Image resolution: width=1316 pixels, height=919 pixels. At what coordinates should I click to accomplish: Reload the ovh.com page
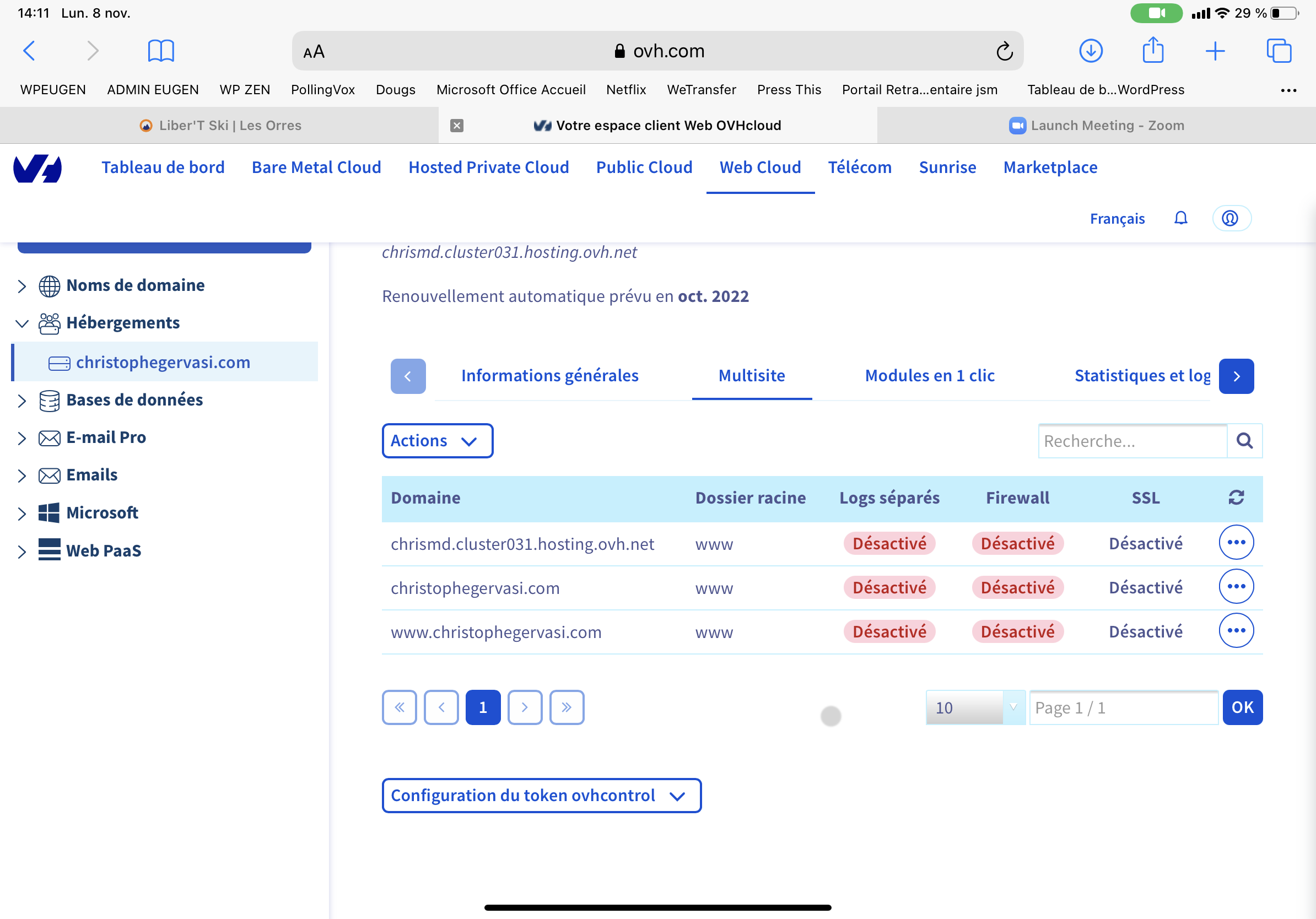1004,52
